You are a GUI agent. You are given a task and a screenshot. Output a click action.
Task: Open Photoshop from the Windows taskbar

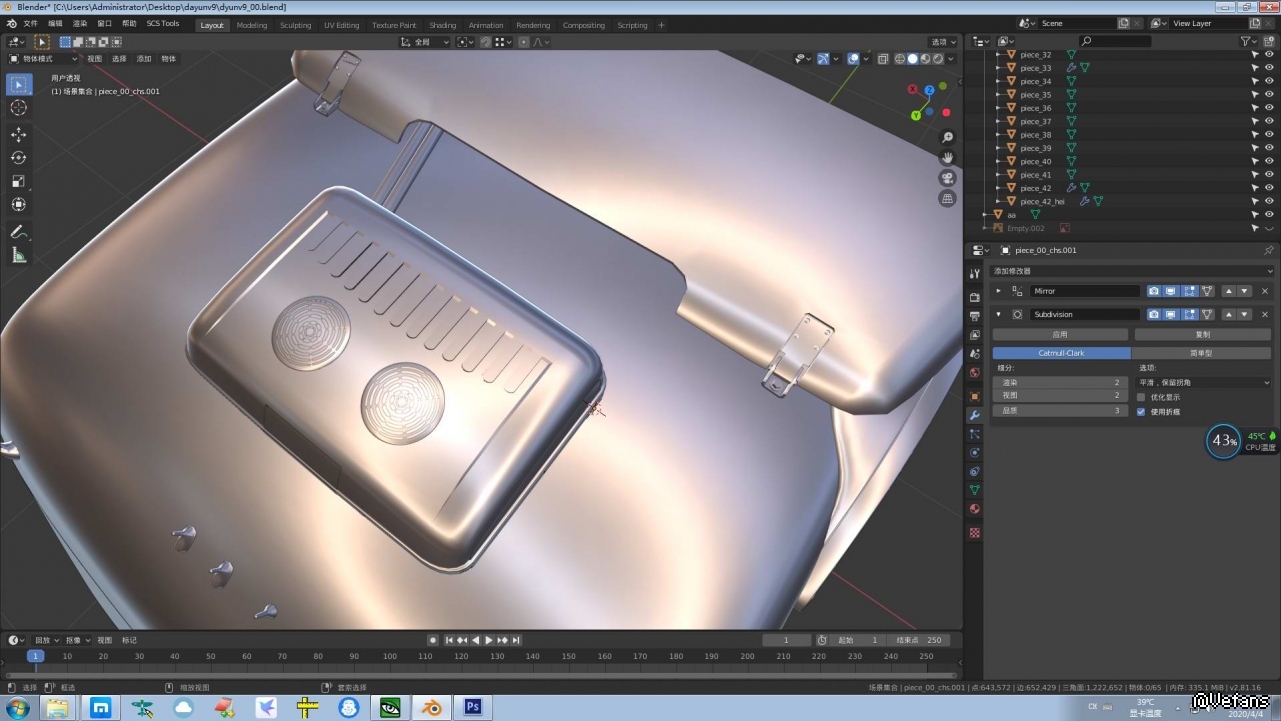point(473,707)
